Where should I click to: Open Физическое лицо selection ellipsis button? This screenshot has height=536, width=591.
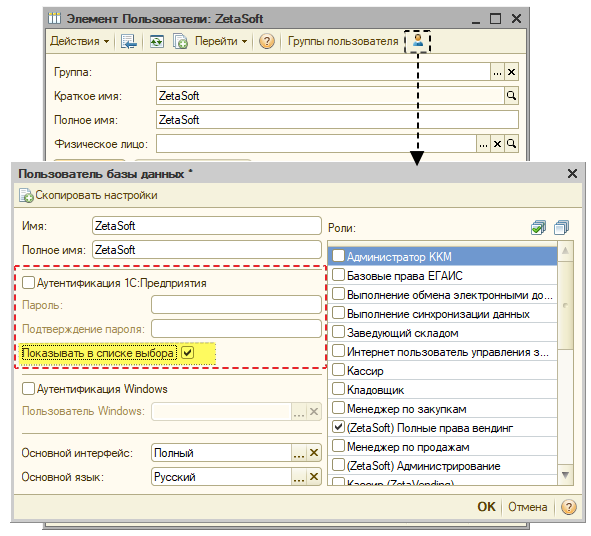click(483, 144)
